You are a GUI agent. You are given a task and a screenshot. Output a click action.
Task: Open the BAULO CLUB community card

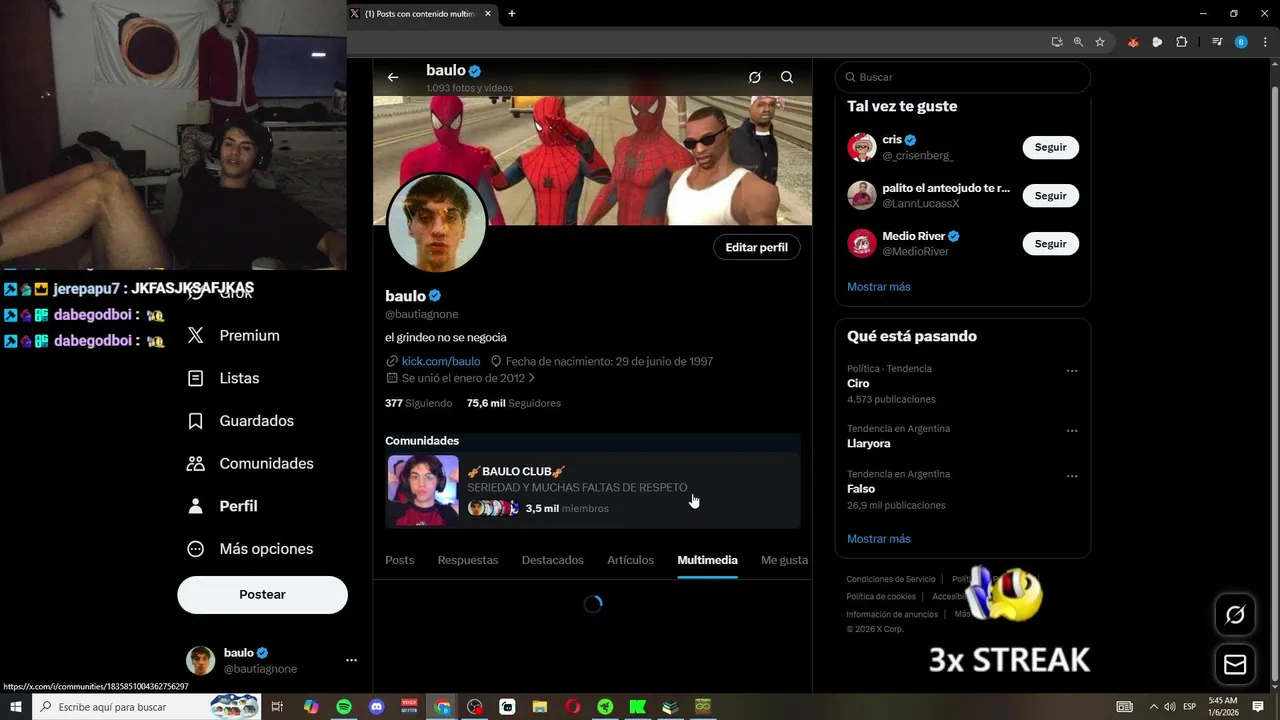click(x=593, y=490)
